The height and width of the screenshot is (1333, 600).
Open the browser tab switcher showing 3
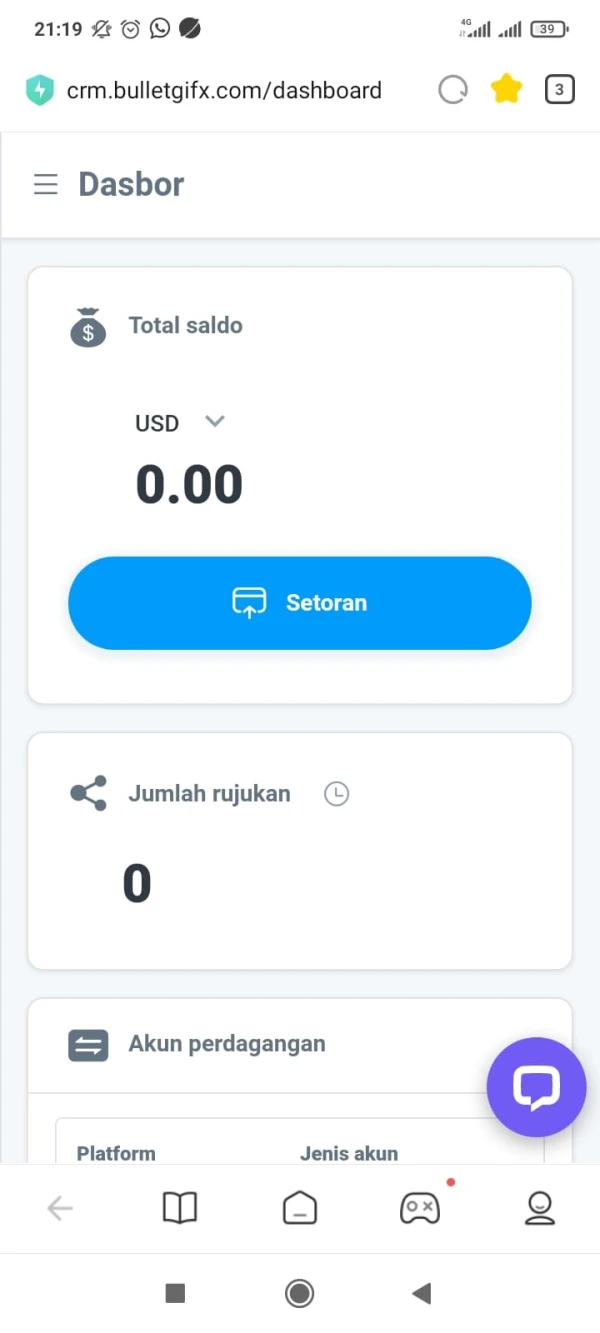[559, 90]
